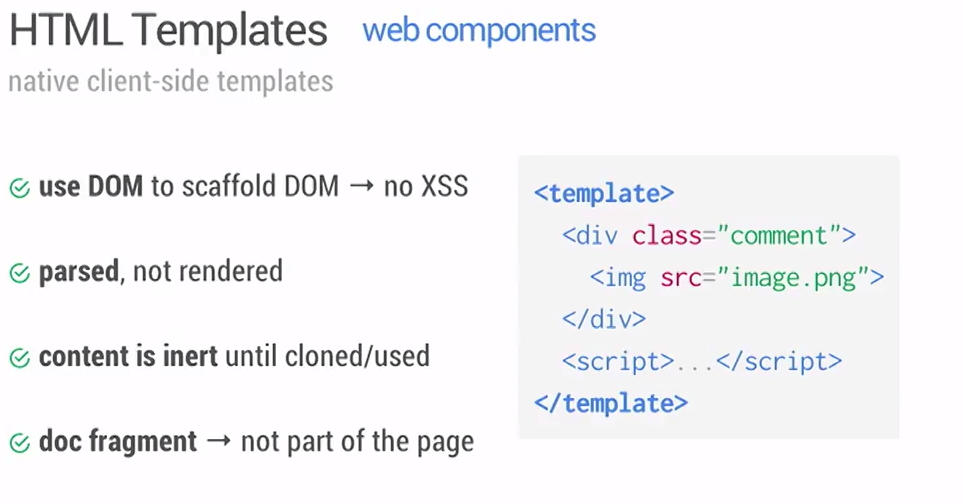
Task: Click the closing </div> tag
Action: (x=604, y=319)
